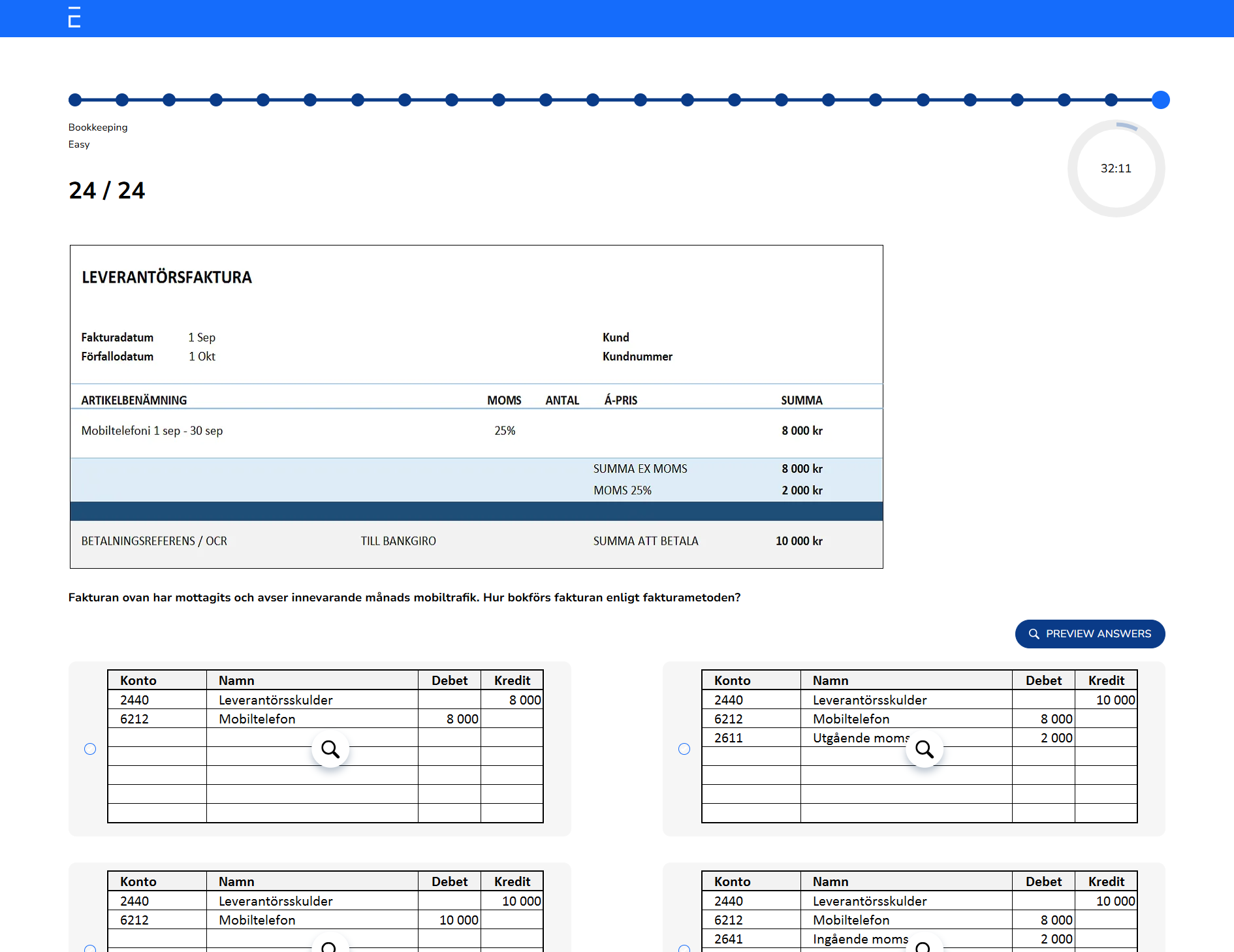Viewport: 1234px width, 952px height.
Task: Click the first progress dot on the timeline
Action: pos(74,100)
